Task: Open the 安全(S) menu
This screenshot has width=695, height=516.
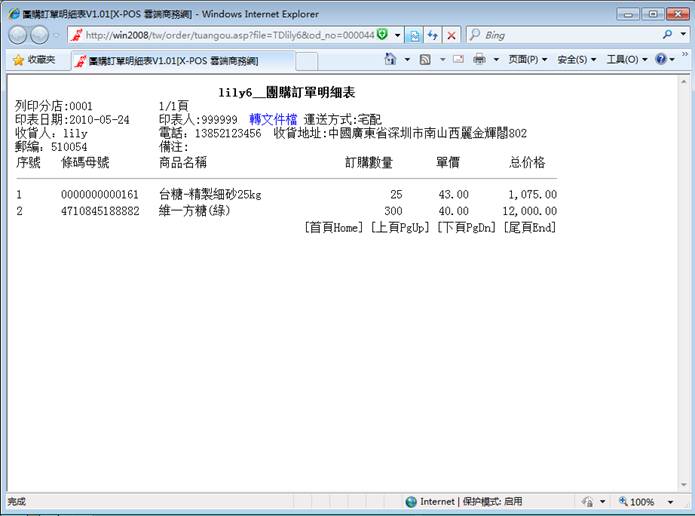Action: [x=576, y=60]
